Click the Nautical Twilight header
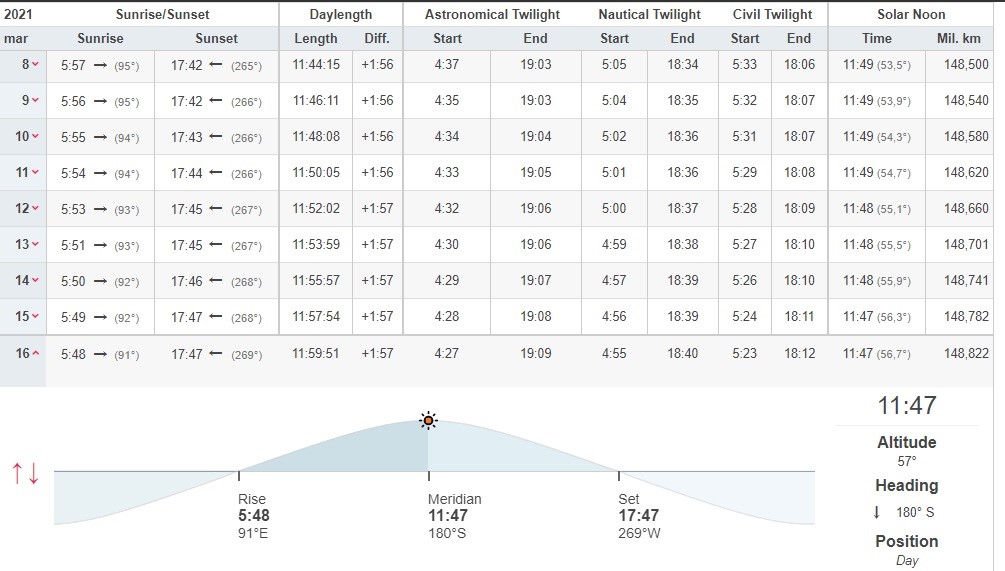The height and width of the screenshot is (571, 1005). 649,14
